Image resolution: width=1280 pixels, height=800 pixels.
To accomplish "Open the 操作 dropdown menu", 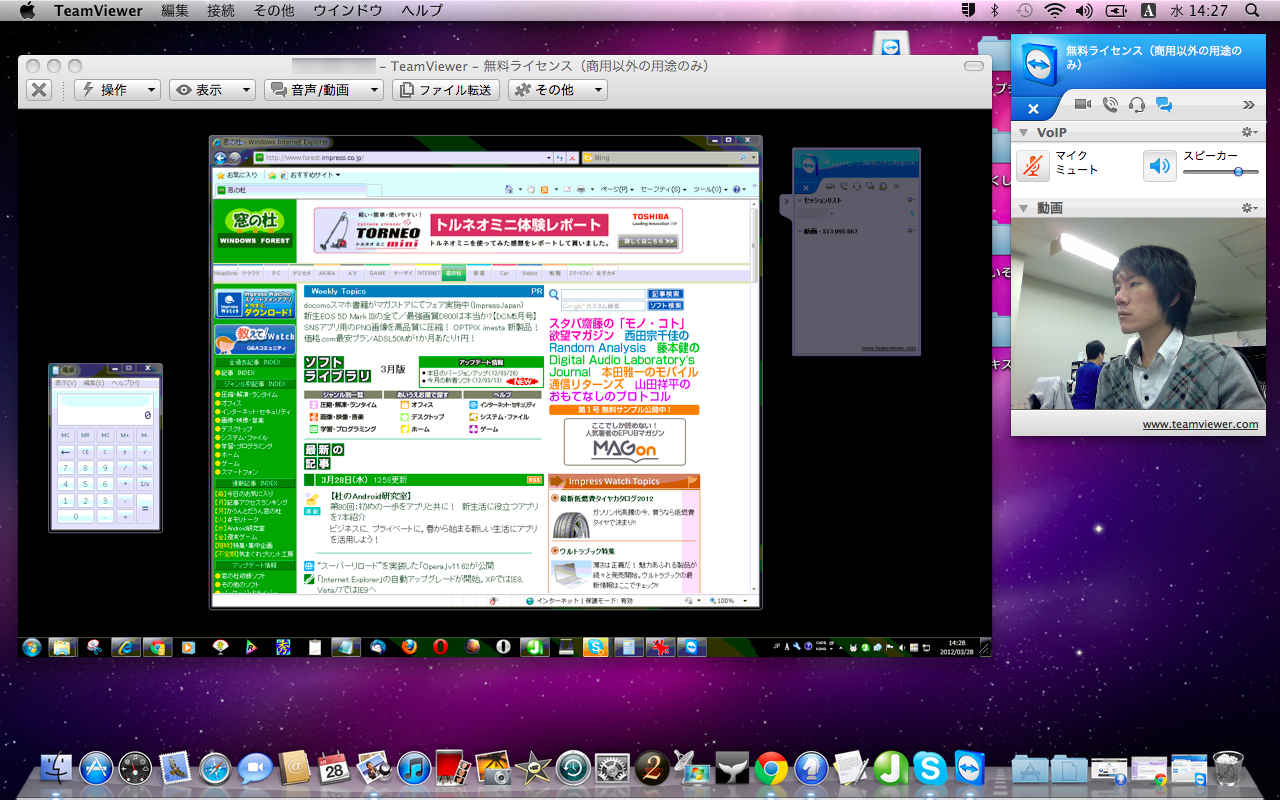I will 118,89.
